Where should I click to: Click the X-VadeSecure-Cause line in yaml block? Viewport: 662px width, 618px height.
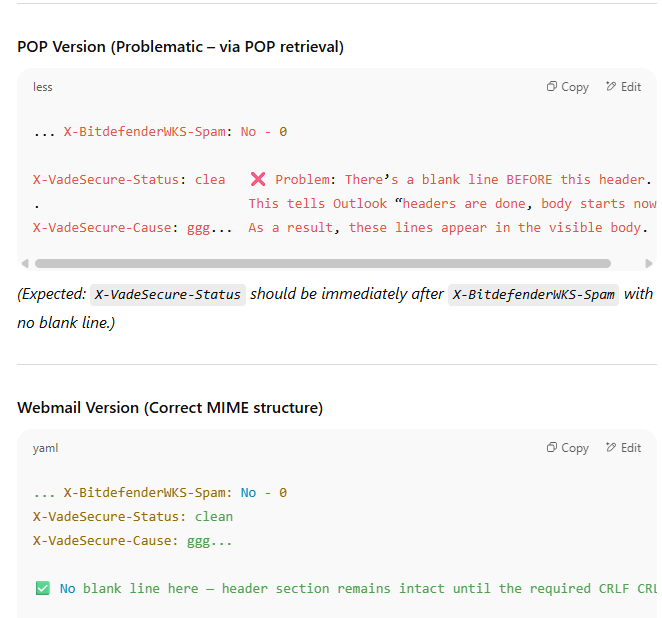[133, 541]
